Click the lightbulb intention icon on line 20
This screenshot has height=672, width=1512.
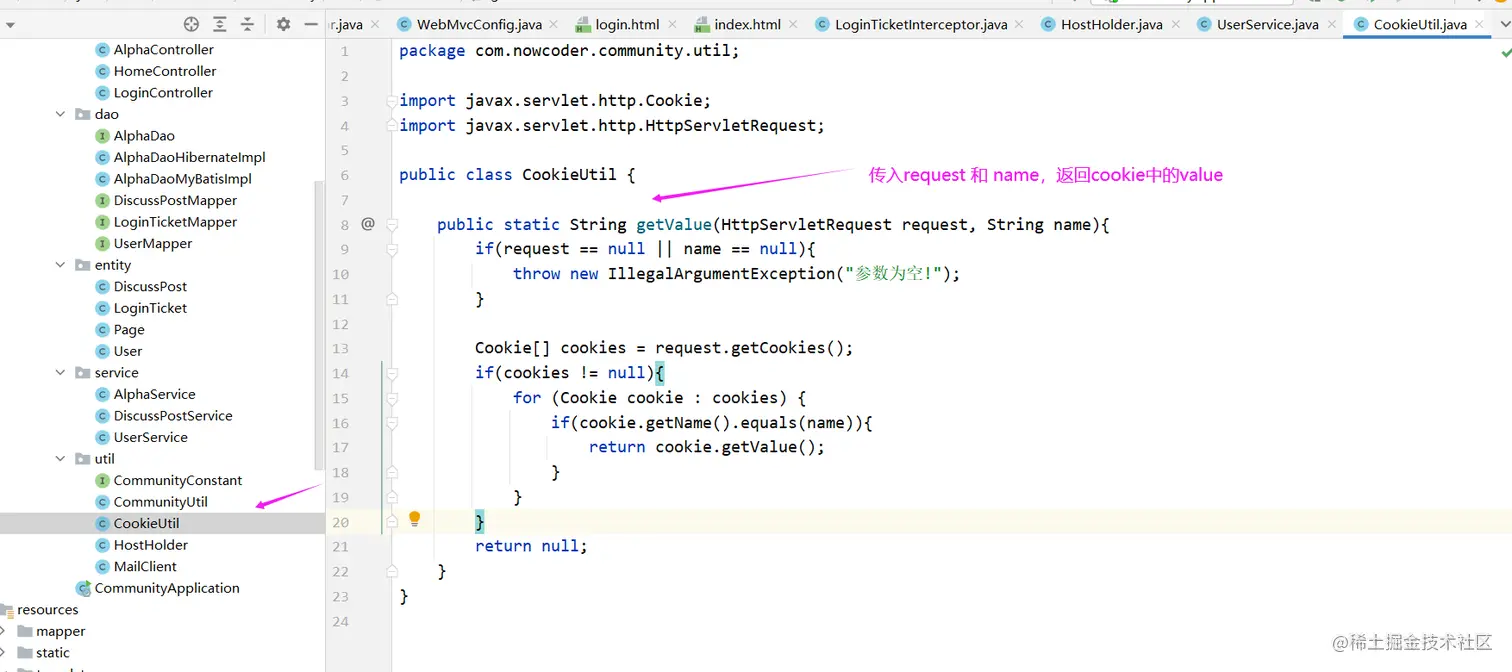pos(415,519)
